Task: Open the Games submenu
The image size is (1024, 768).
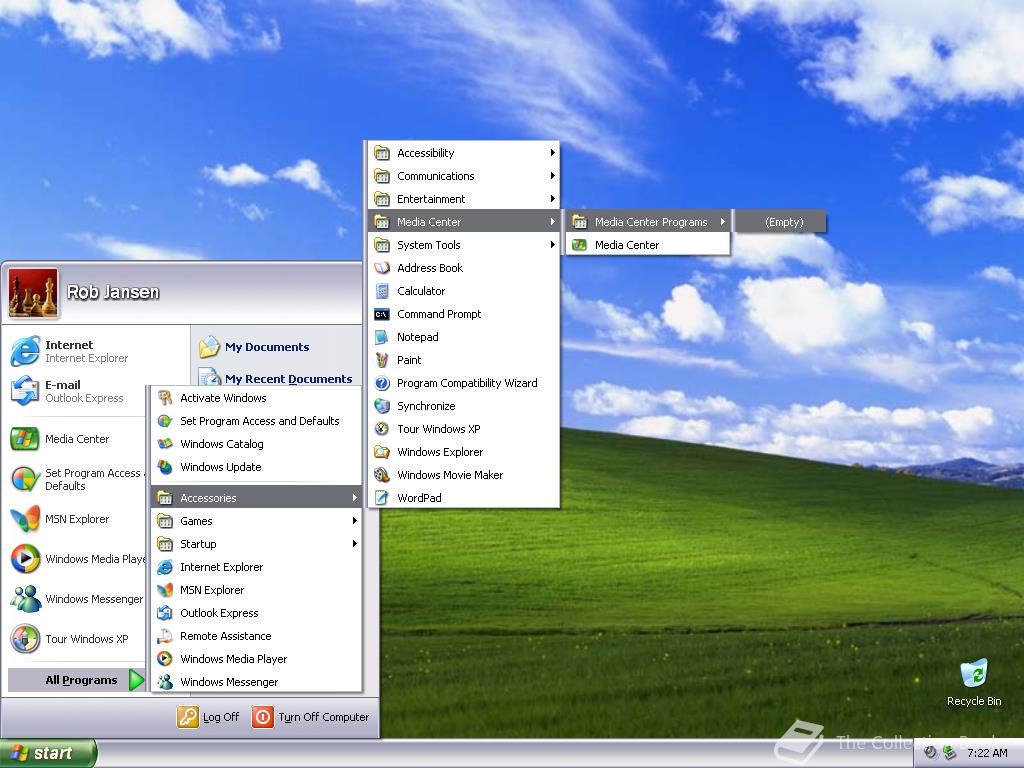Action: point(197,521)
